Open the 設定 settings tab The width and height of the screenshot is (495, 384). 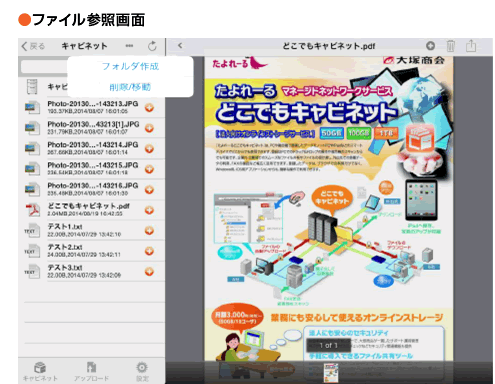click(142, 372)
